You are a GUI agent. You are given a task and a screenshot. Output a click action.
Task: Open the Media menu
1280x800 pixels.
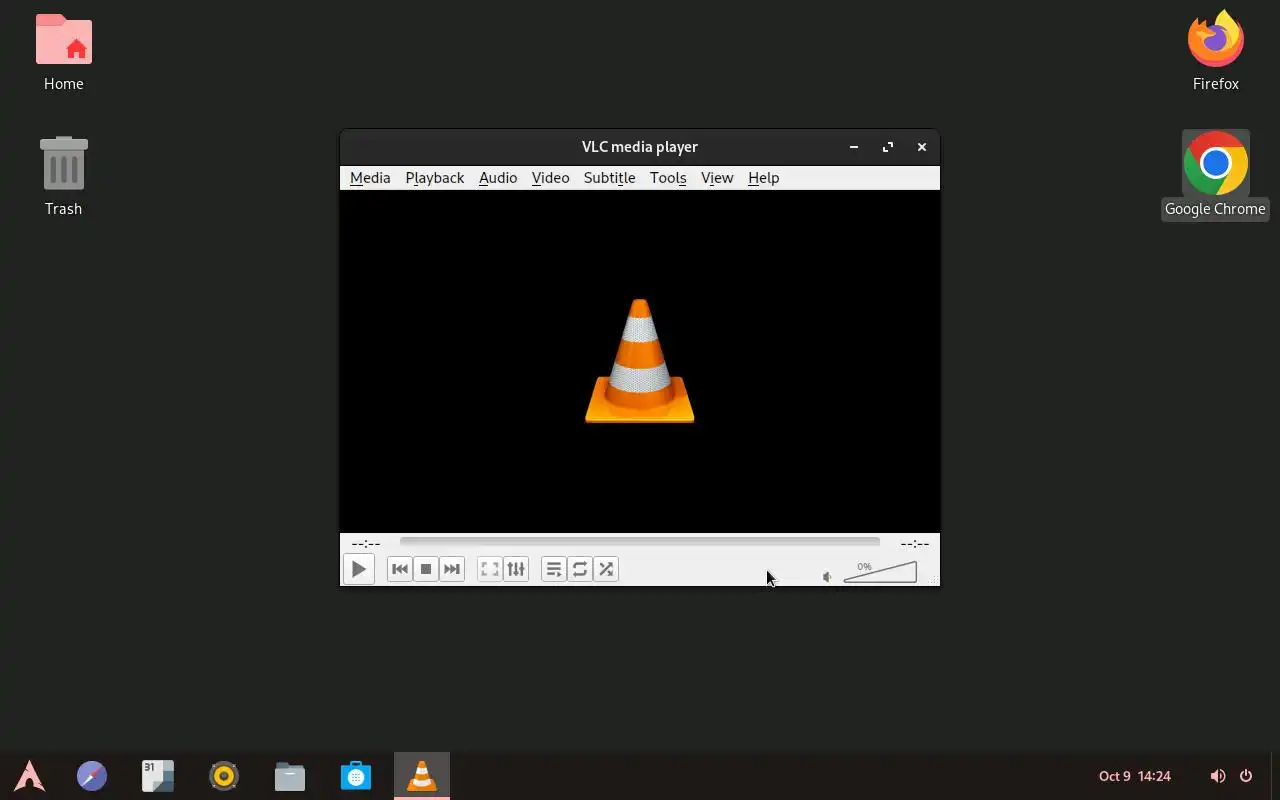tap(370, 178)
